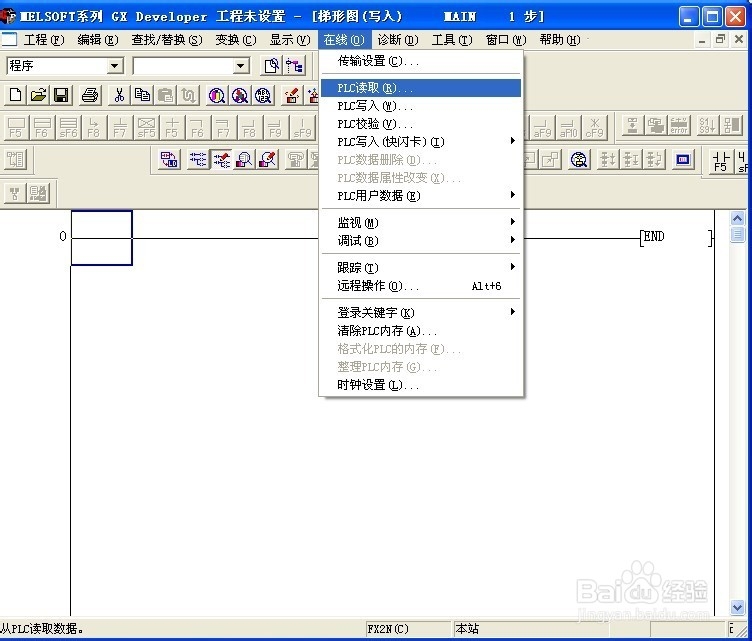Click the F6 normally closed contact icon
The image size is (752, 641).
point(42,128)
